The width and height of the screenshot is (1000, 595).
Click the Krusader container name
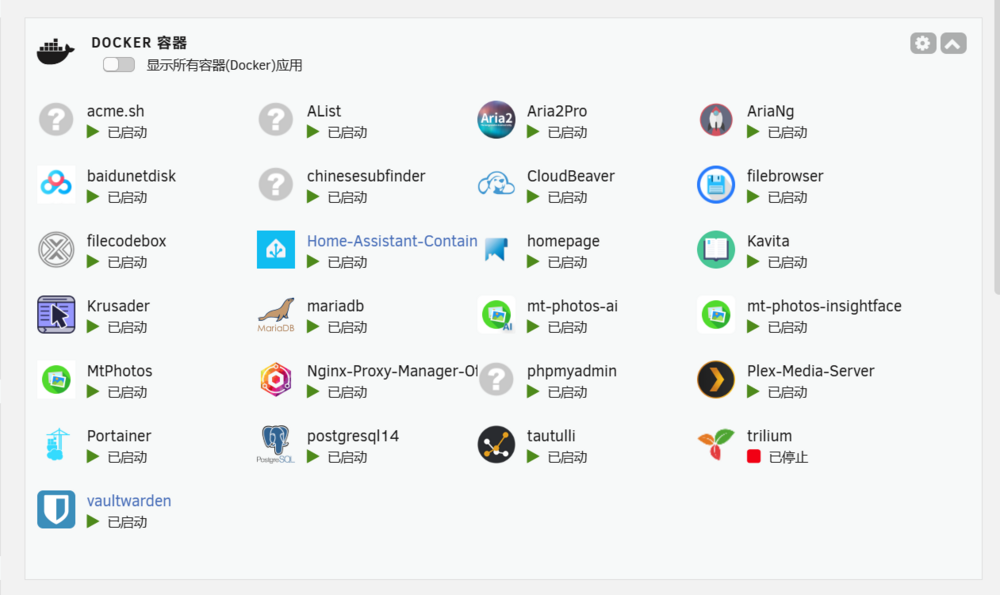tap(119, 305)
